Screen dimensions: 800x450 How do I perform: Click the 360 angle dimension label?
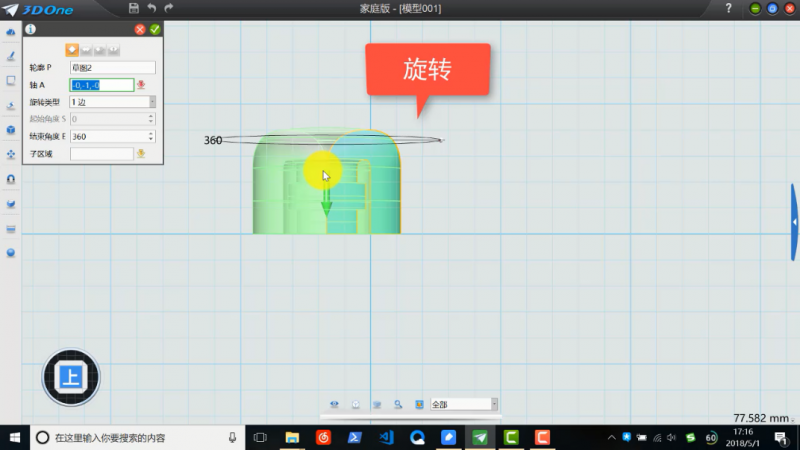pyautogui.click(x=213, y=140)
